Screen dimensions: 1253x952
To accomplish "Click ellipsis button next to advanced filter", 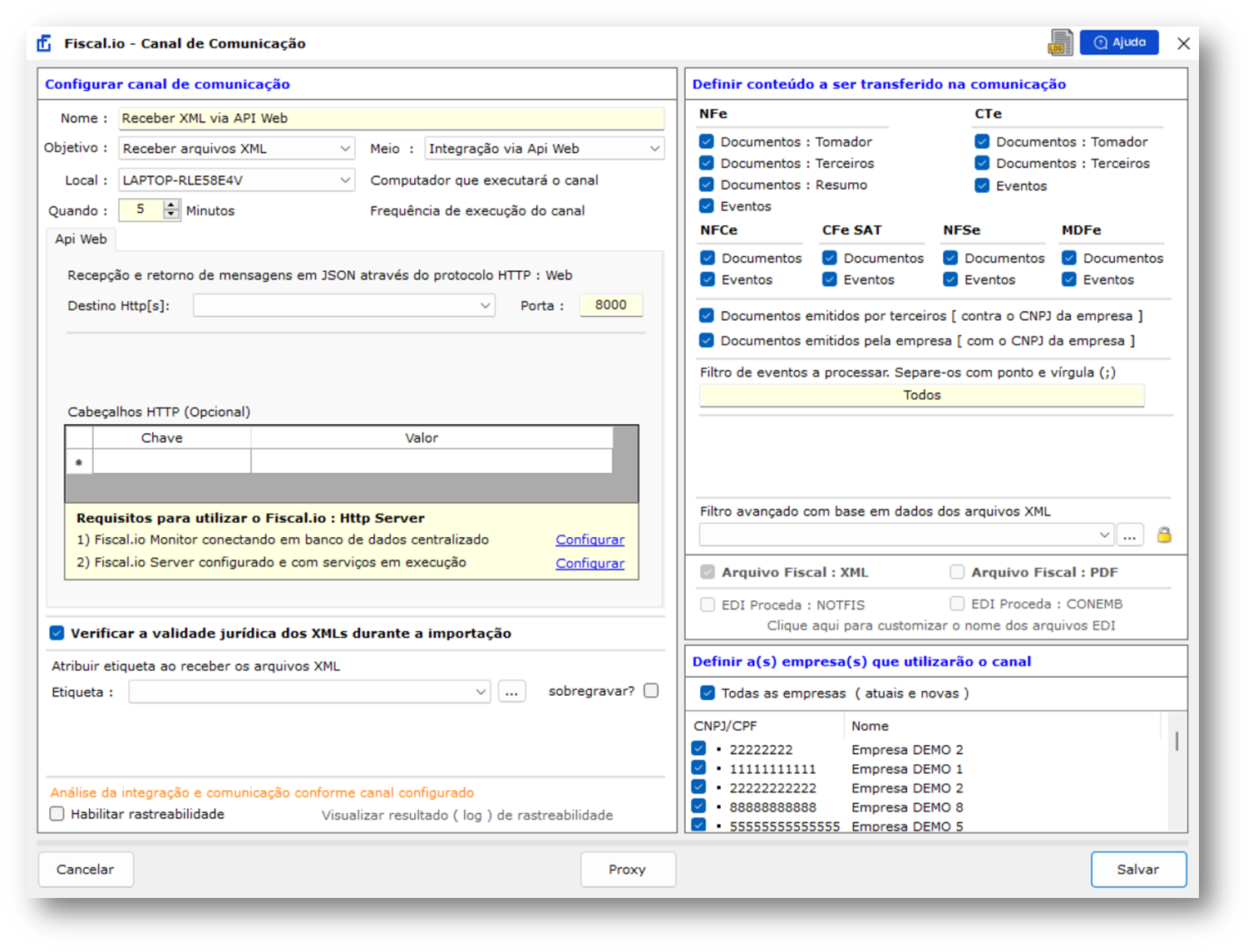I will (x=1129, y=535).
